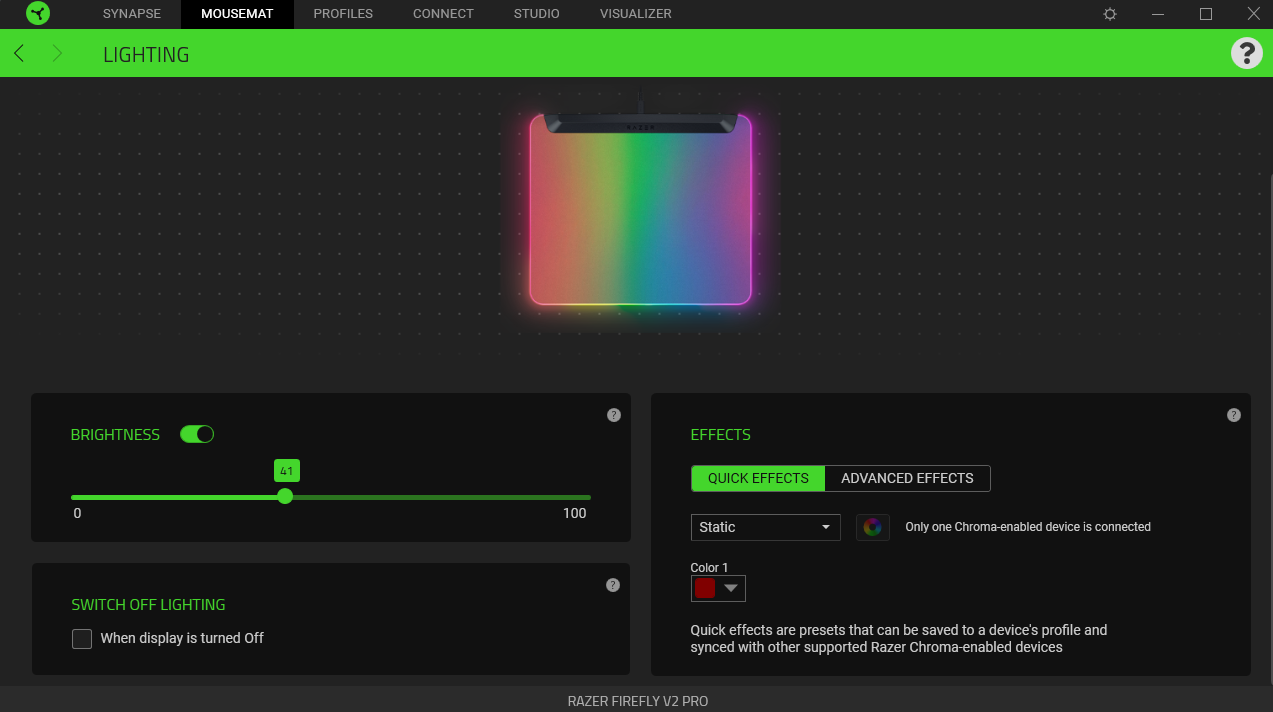The height and width of the screenshot is (712, 1273).
Task: Close the Razer Synapse window
Action: [x=1253, y=14]
